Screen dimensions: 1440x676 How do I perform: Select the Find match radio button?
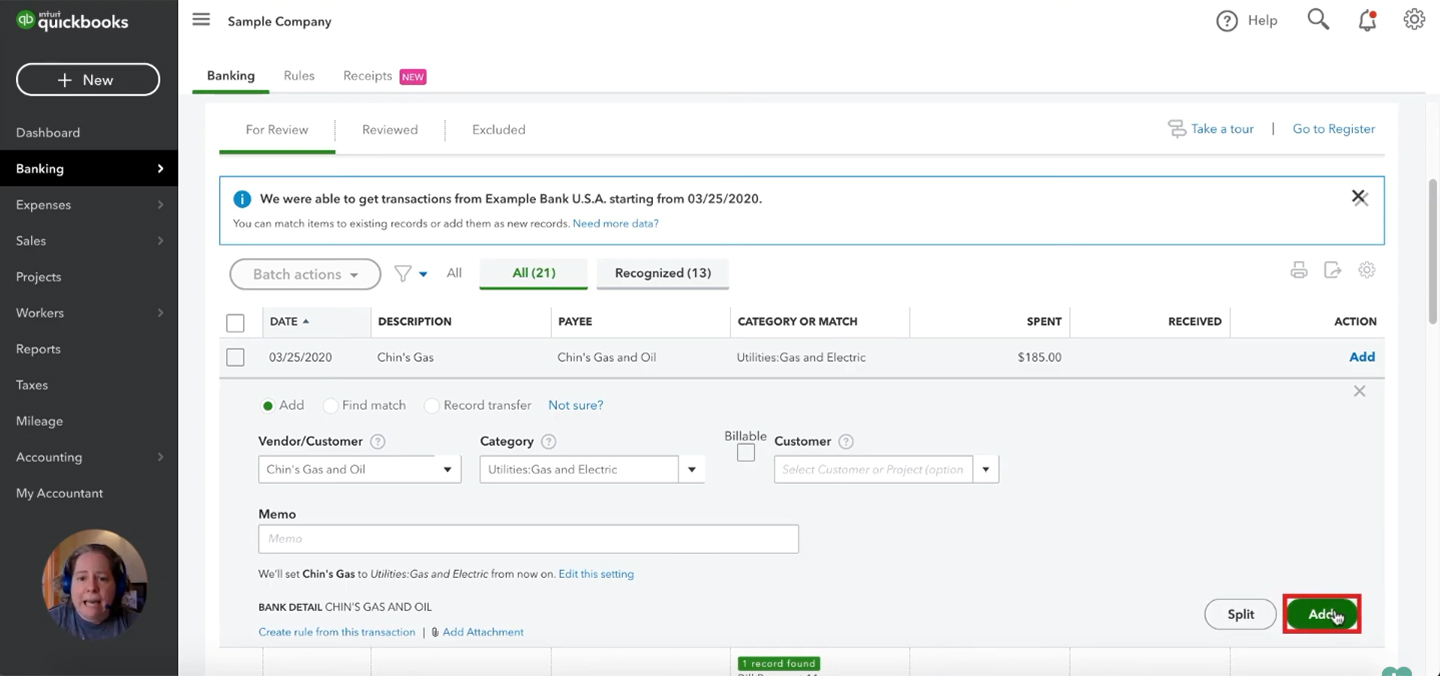(330, 406)
